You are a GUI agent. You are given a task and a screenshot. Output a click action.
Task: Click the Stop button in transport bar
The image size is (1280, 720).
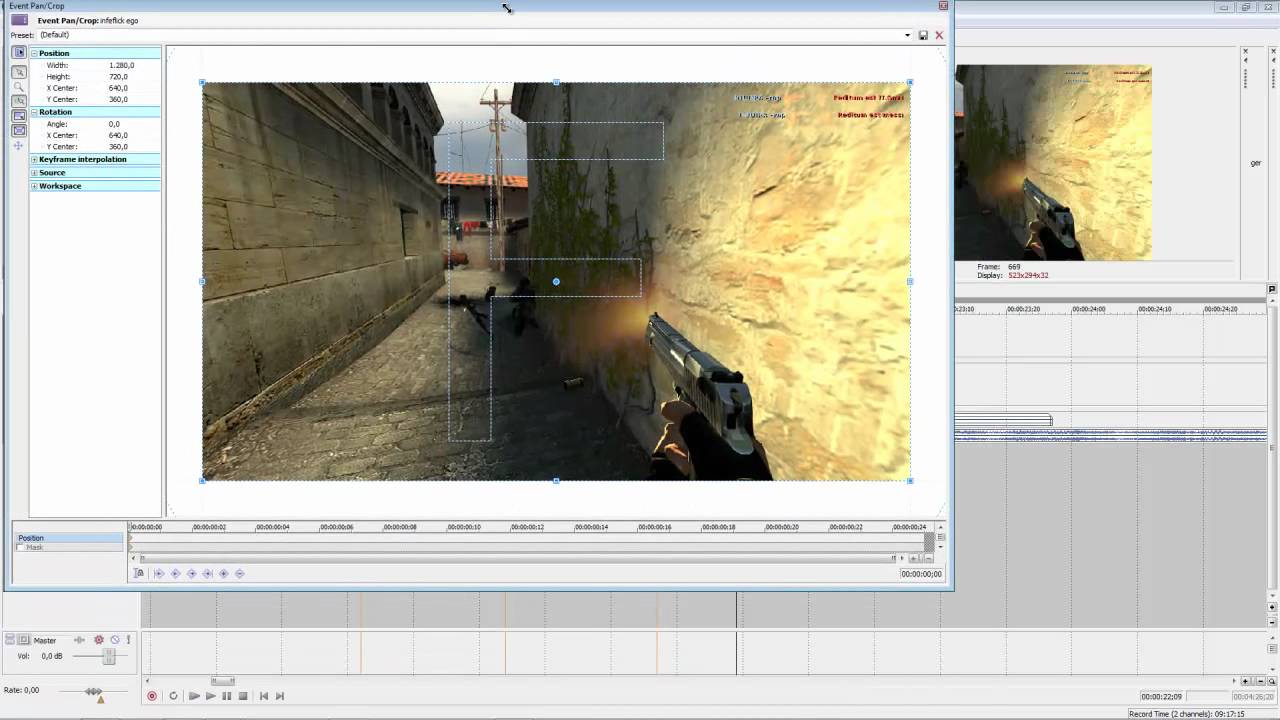click(x=243, y=696)
